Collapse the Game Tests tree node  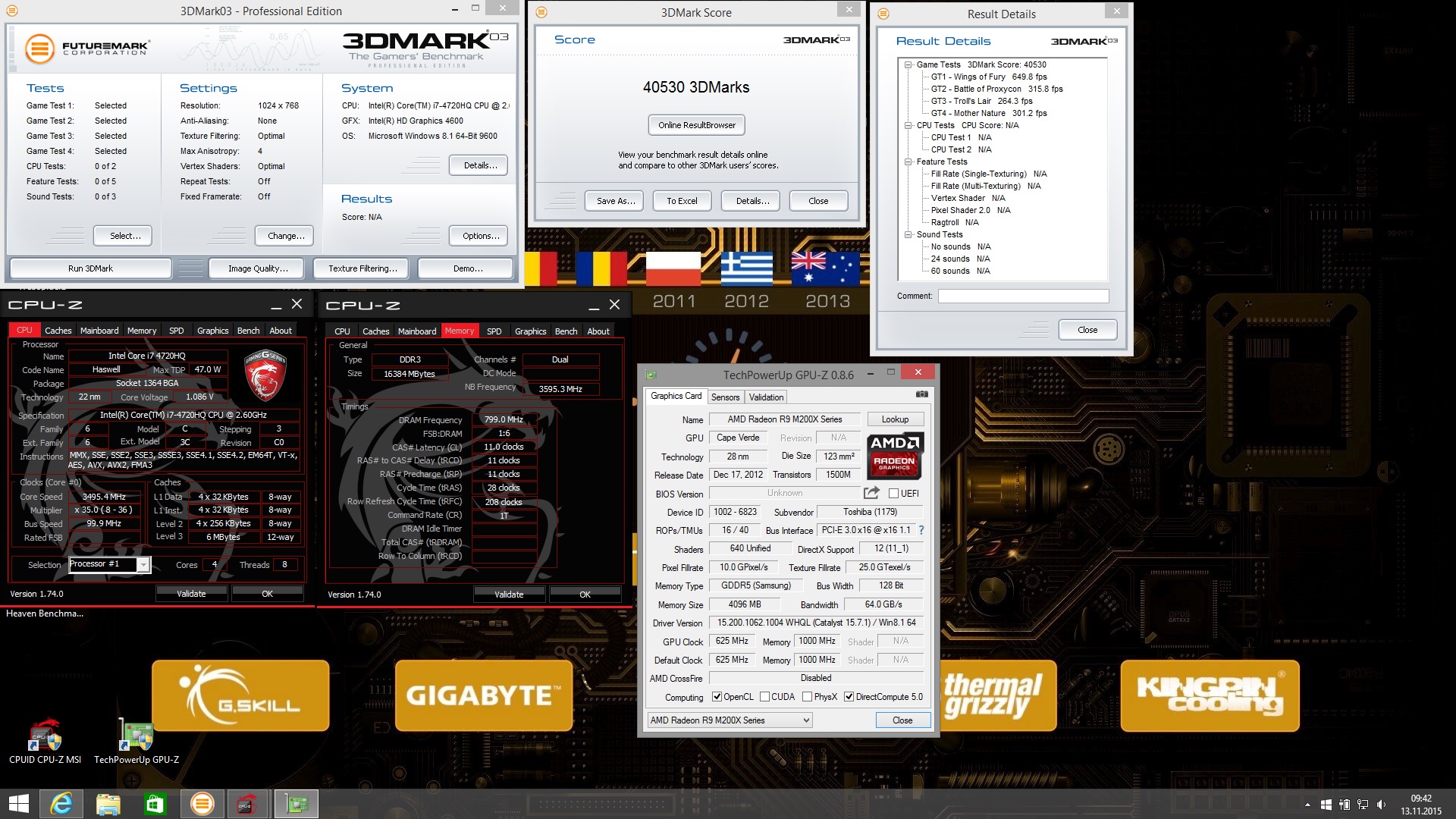coord(908,65)
